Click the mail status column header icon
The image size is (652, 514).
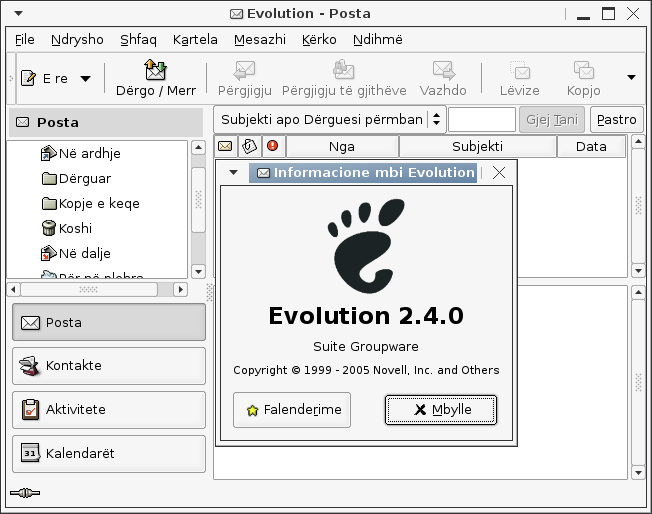(225, 146)
